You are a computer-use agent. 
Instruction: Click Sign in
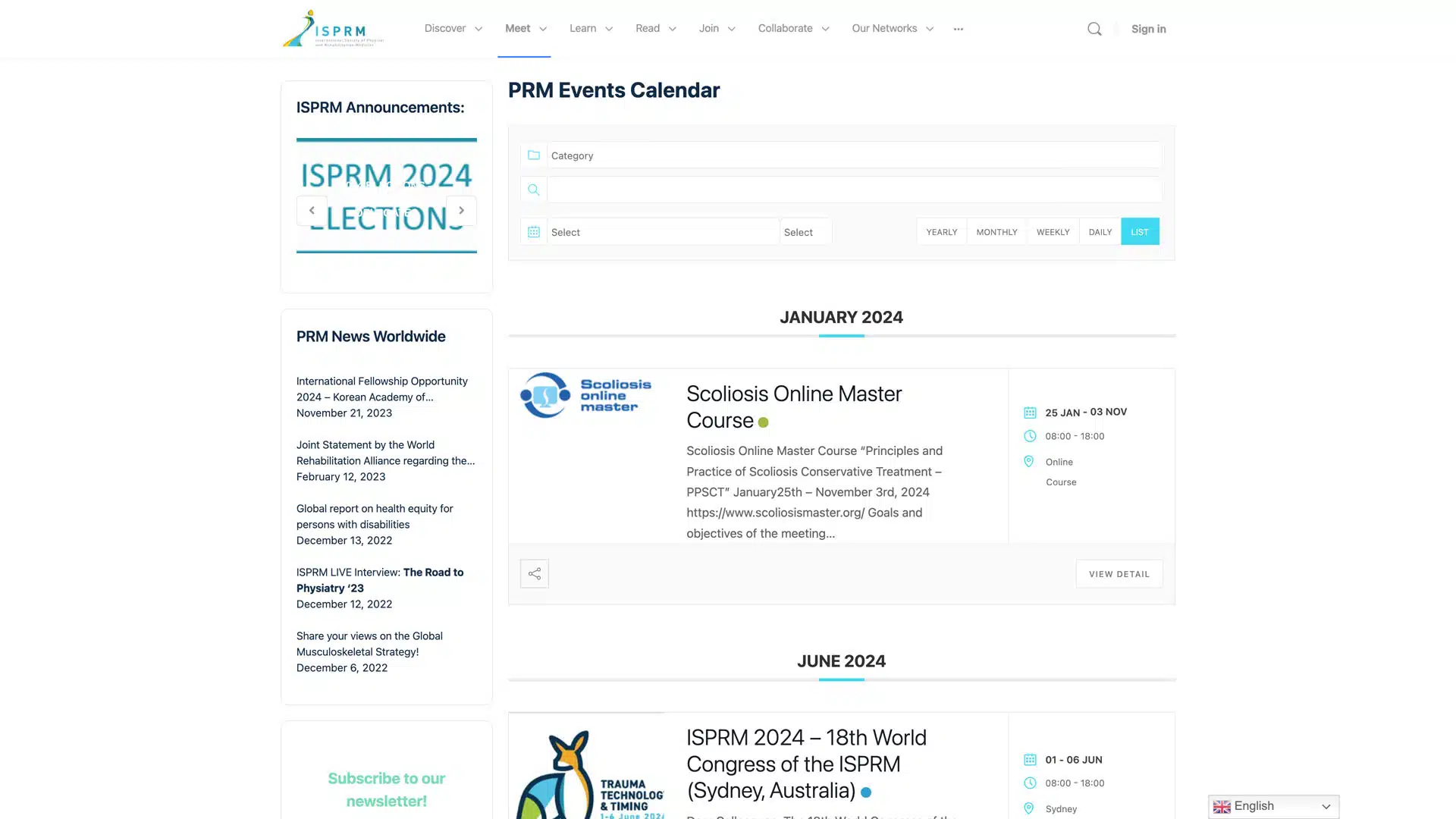[x=1149, y=29]
